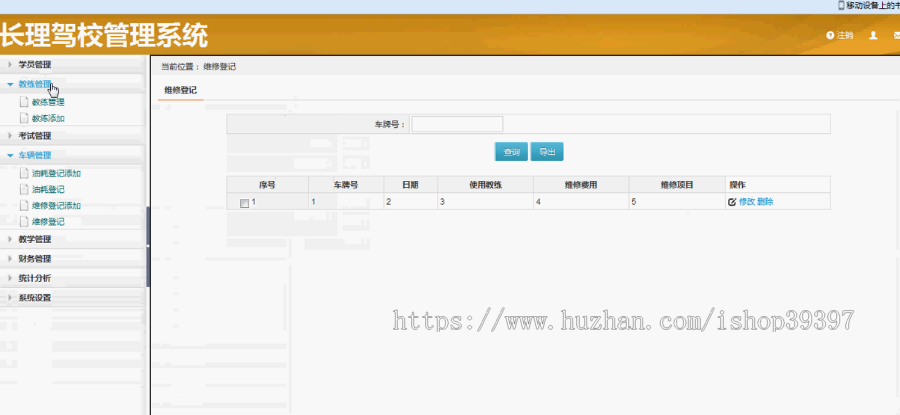Click the page icon for 教练添加
The width and height of the screenshot is (900, 415).
pyautogui.click(x=24, y=118)
